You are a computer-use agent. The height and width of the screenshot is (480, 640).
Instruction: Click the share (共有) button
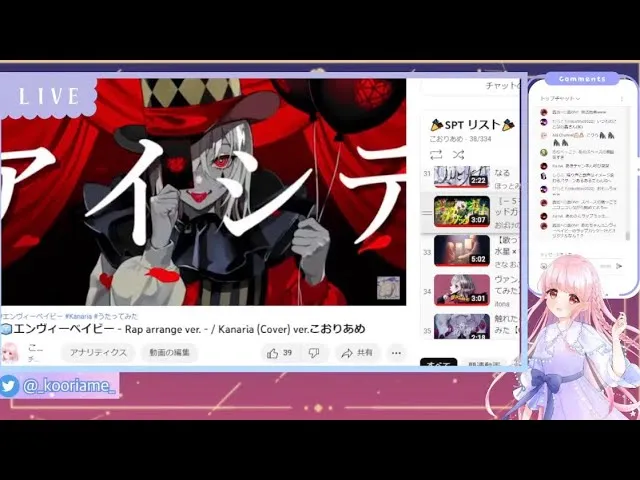pos(356,353)
